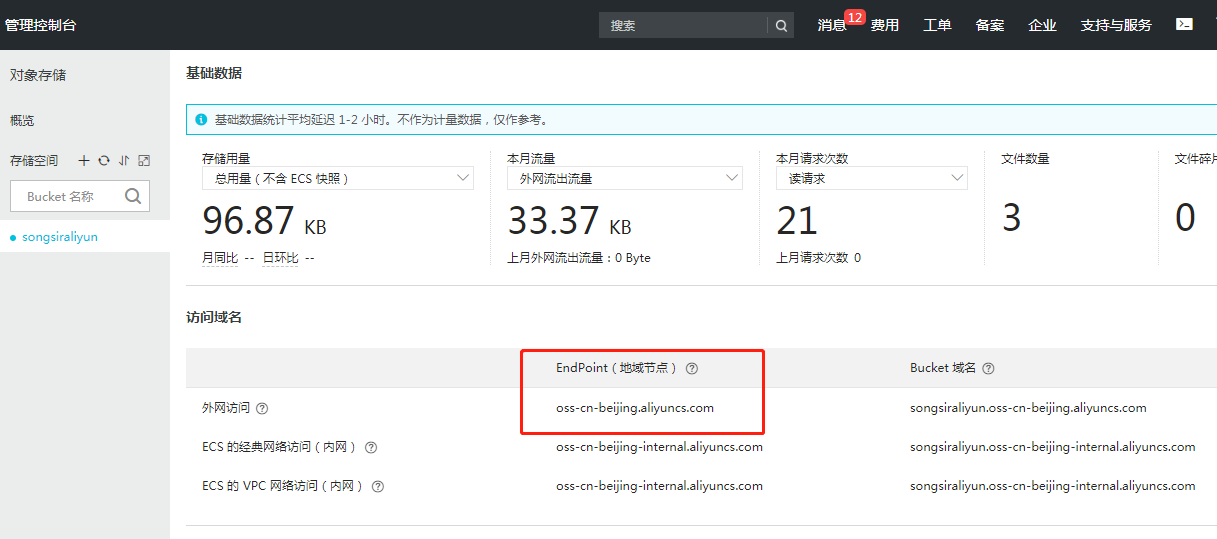1217x539 pixels.
Task: Open help icon beside 外网访问
Action: coord(262,408)
